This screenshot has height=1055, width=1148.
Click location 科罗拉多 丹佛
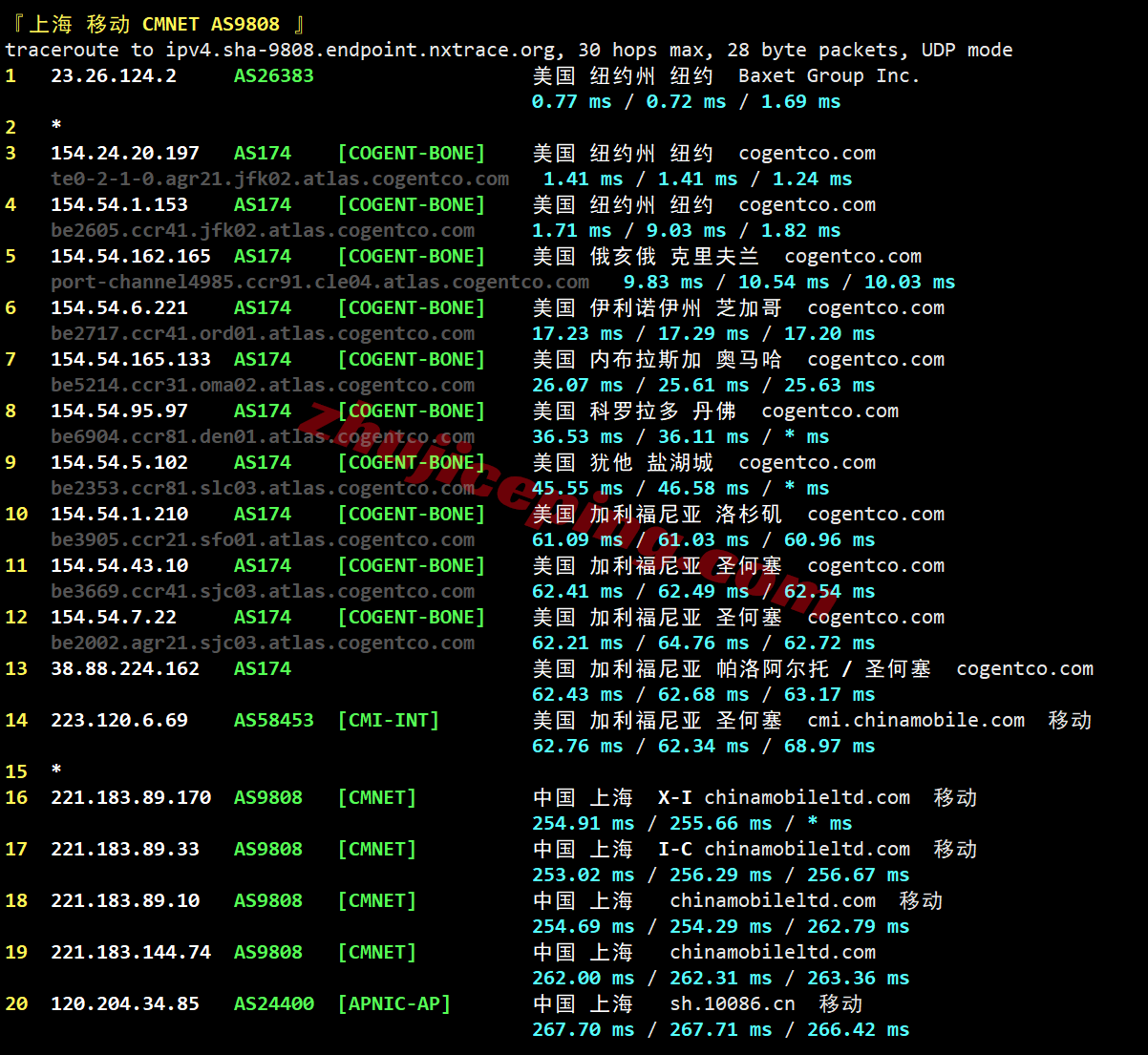[x=663, y=411]
